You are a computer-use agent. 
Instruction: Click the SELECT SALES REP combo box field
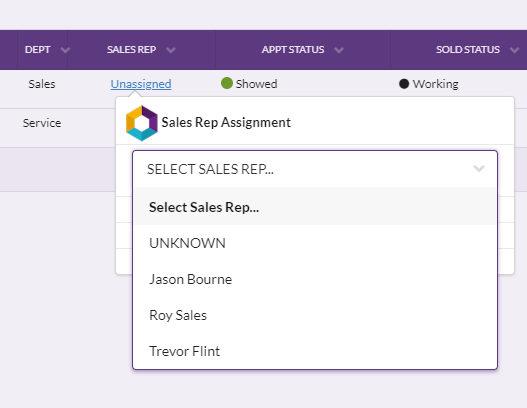pyautogui.click(x=315, y=169)
